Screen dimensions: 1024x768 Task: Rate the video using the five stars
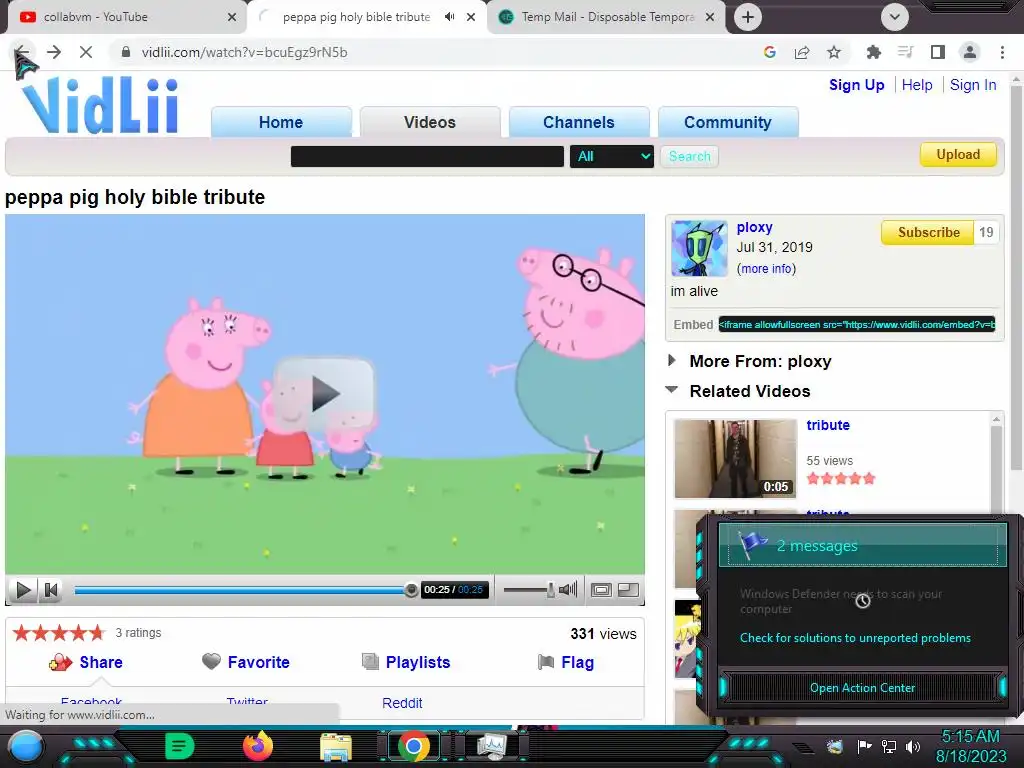pyautogui.click(x=59, y=633)
